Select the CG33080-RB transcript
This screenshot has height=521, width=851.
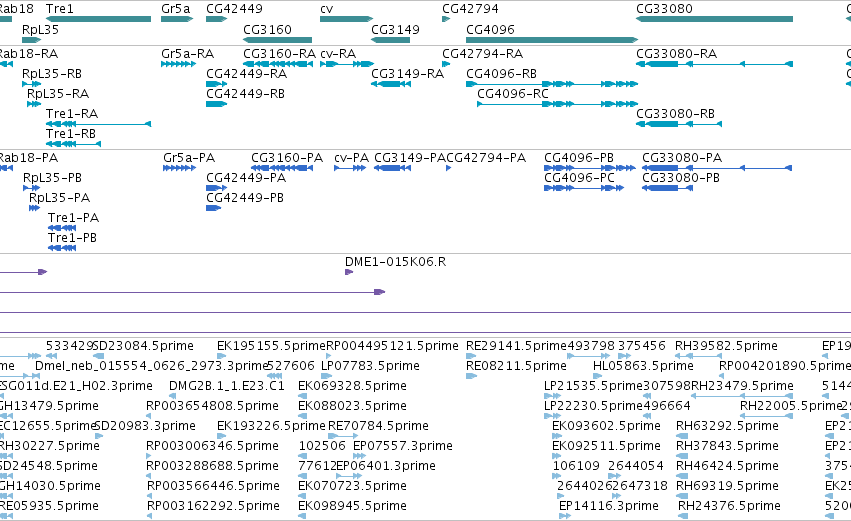coord(679,124)
